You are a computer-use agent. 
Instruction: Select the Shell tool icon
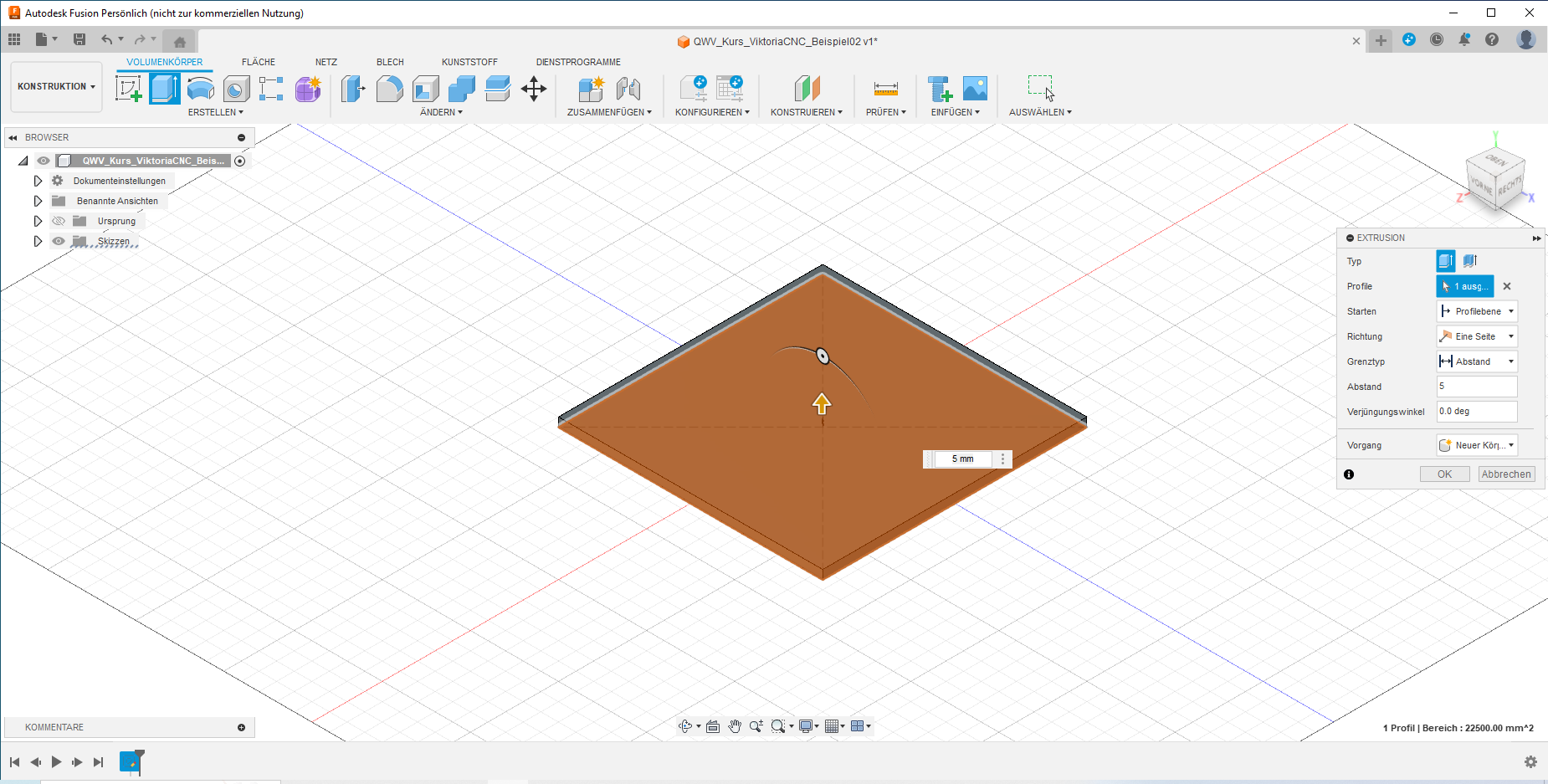pos(425,89)
